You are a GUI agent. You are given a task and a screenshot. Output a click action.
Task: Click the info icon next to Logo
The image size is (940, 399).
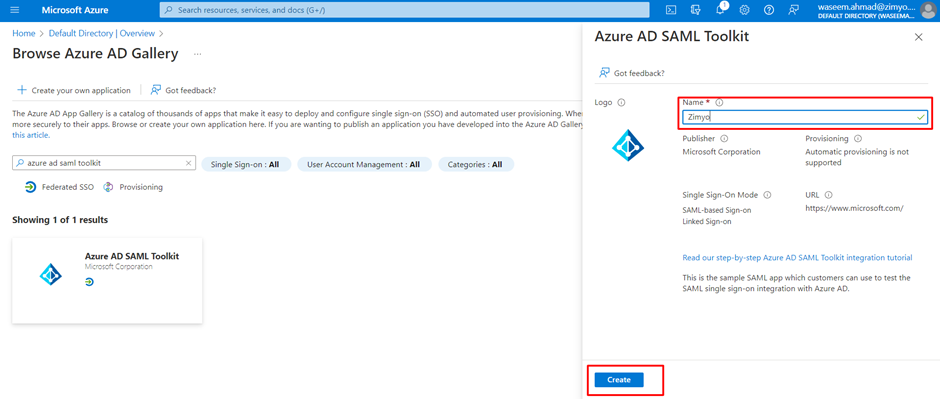click(x=621, y=102)
